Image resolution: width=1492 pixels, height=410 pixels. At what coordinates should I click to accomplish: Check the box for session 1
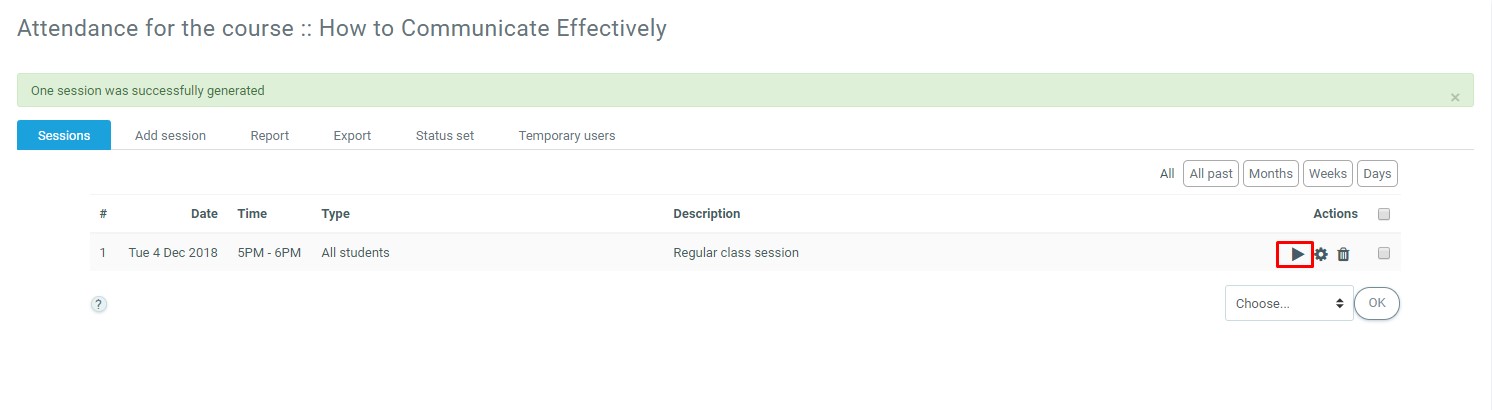[1384, 253]
